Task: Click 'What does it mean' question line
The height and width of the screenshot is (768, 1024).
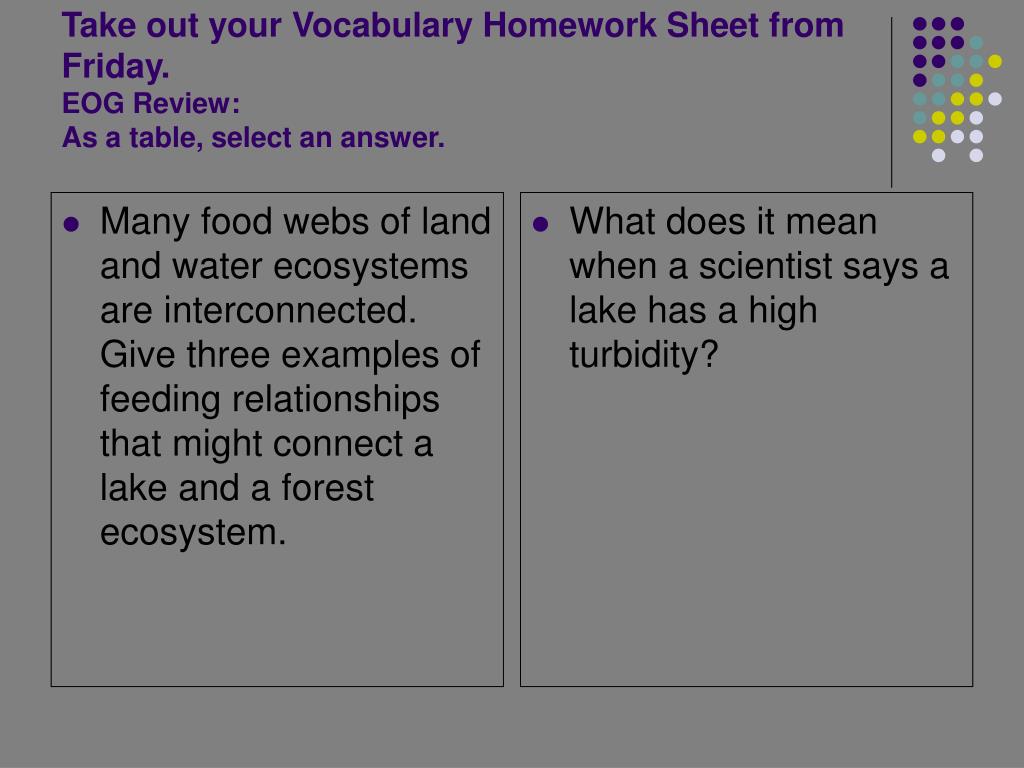Action: [723, 221]
